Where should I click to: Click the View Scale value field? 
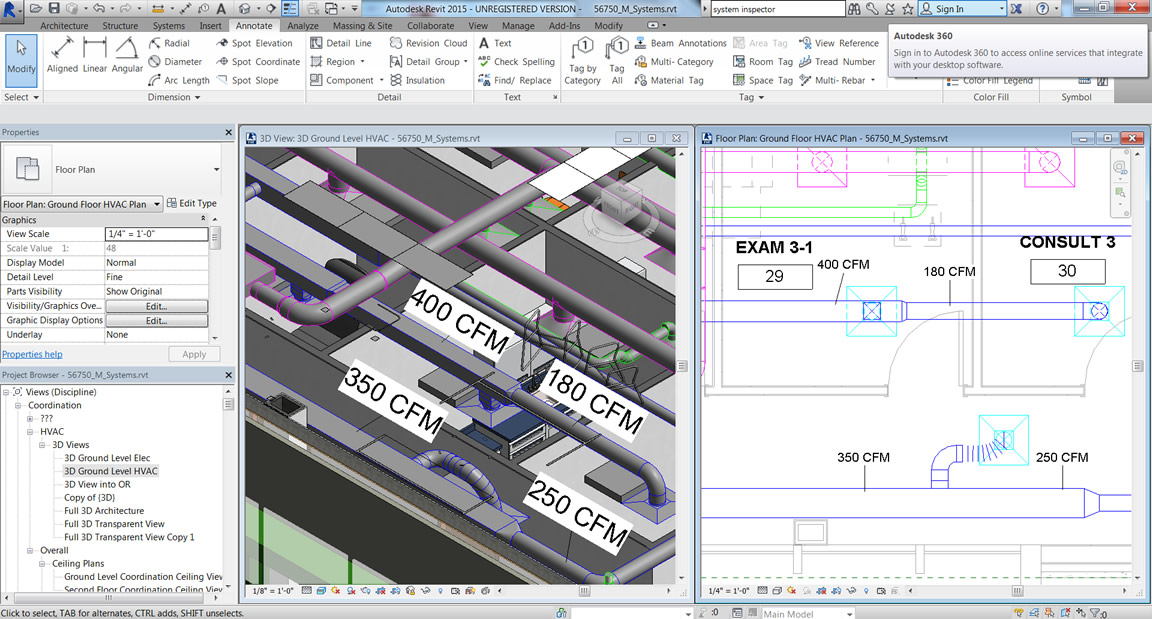click(x=156, y=234)
